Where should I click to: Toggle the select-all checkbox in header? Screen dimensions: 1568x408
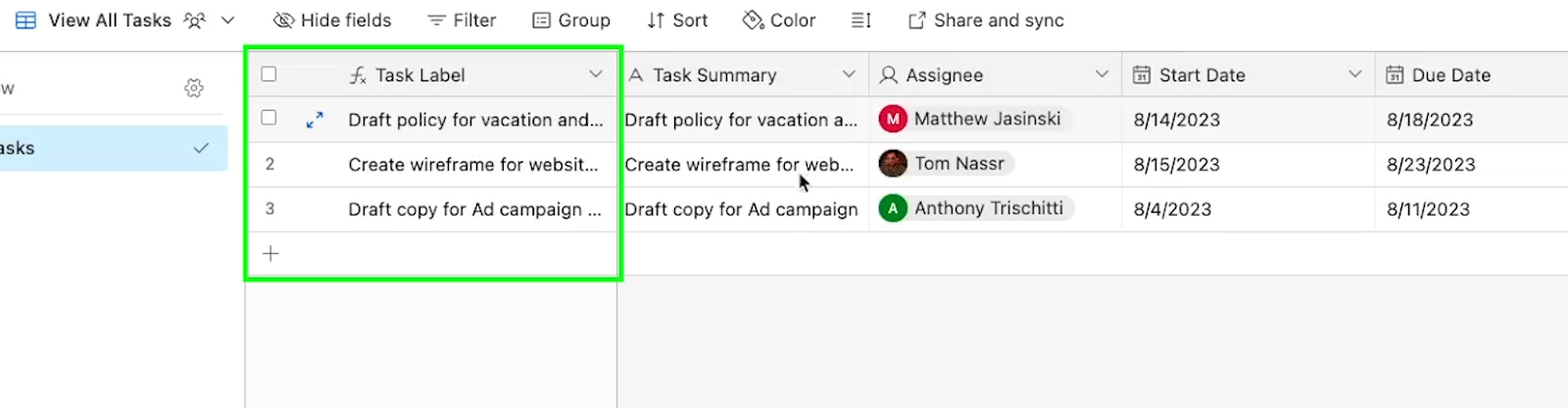coord(269,75)
